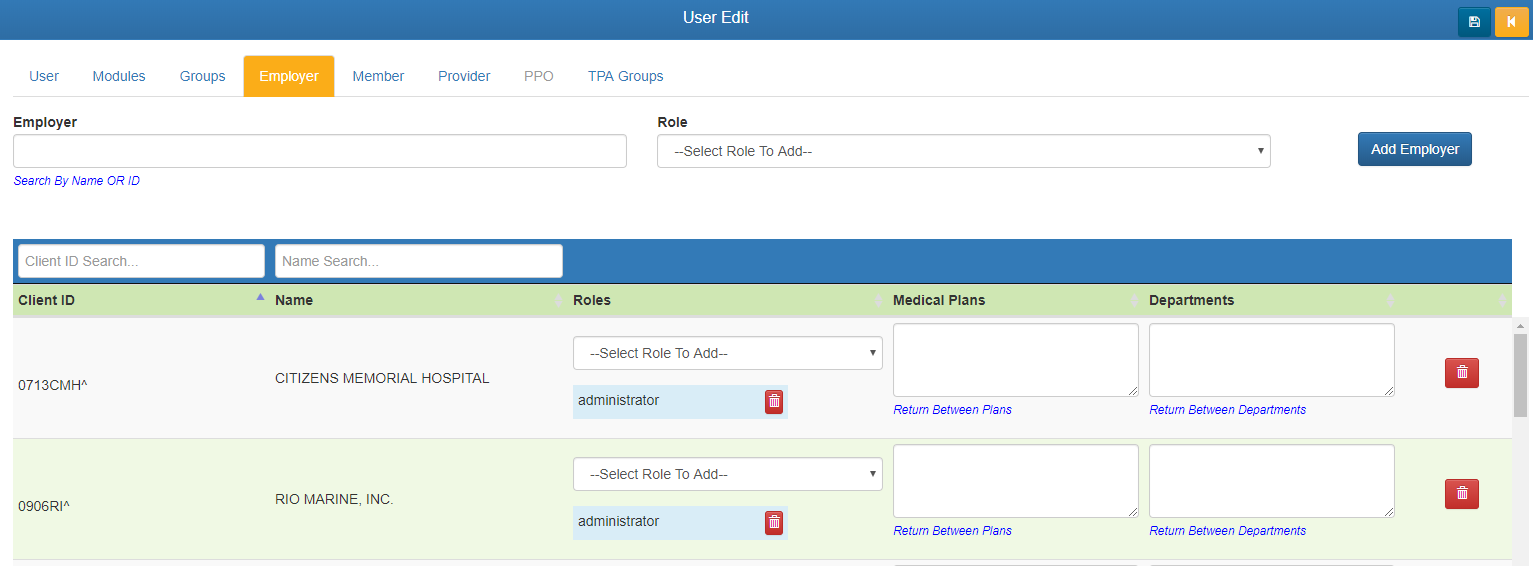1533x566 pixels.
Task: Open the TPA Groups tab
Action: click(625, 76)
